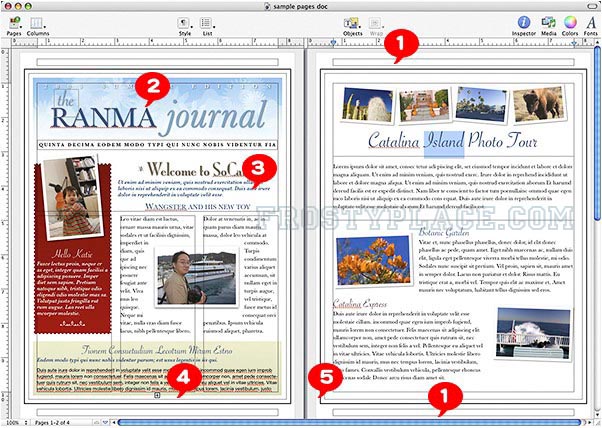The width and height of the screenshot is (602, 428).
Task: Select the orange flowers photo
Action: click(x=374, y=261)
